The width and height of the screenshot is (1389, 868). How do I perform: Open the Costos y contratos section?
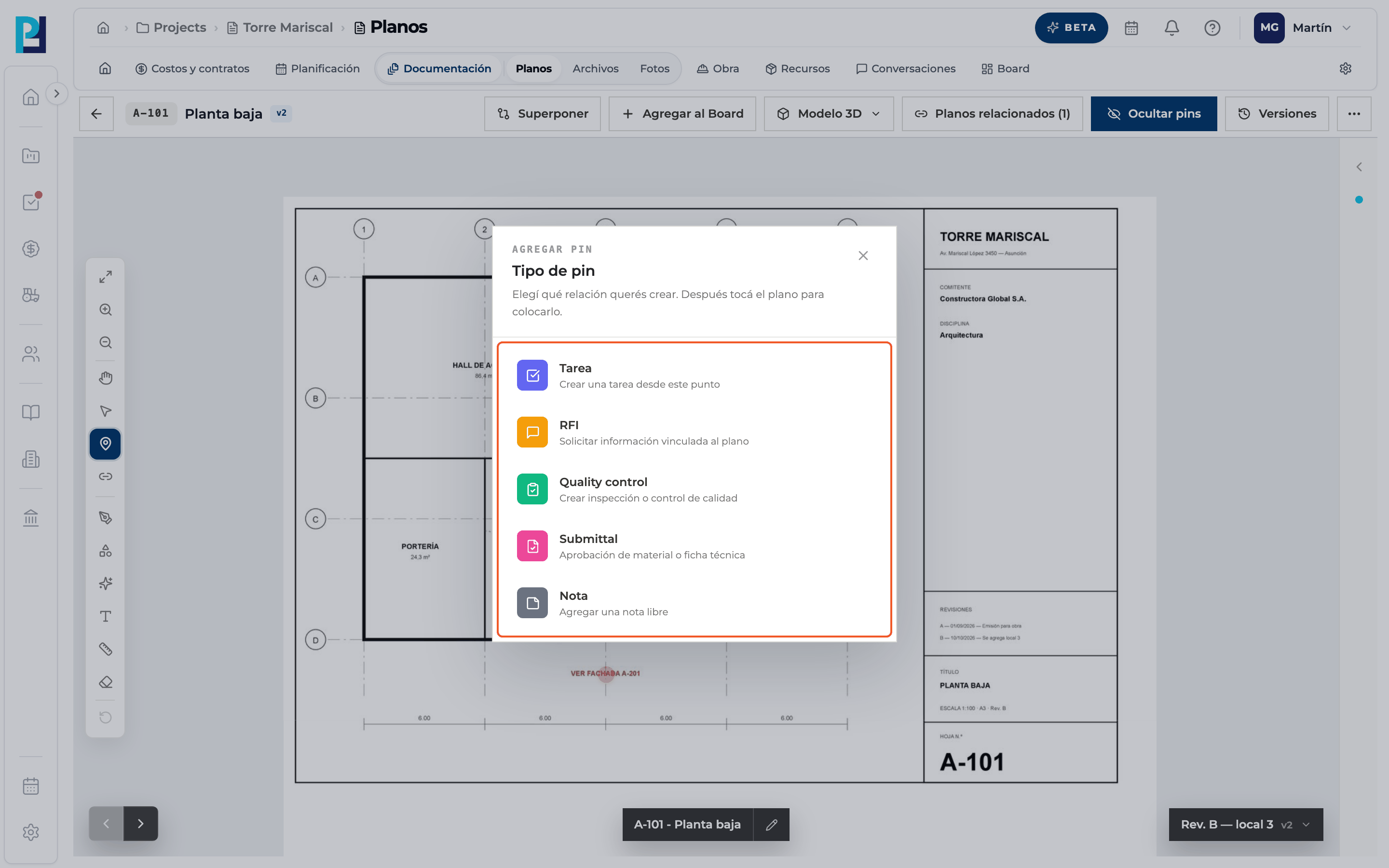pos(192,68)
